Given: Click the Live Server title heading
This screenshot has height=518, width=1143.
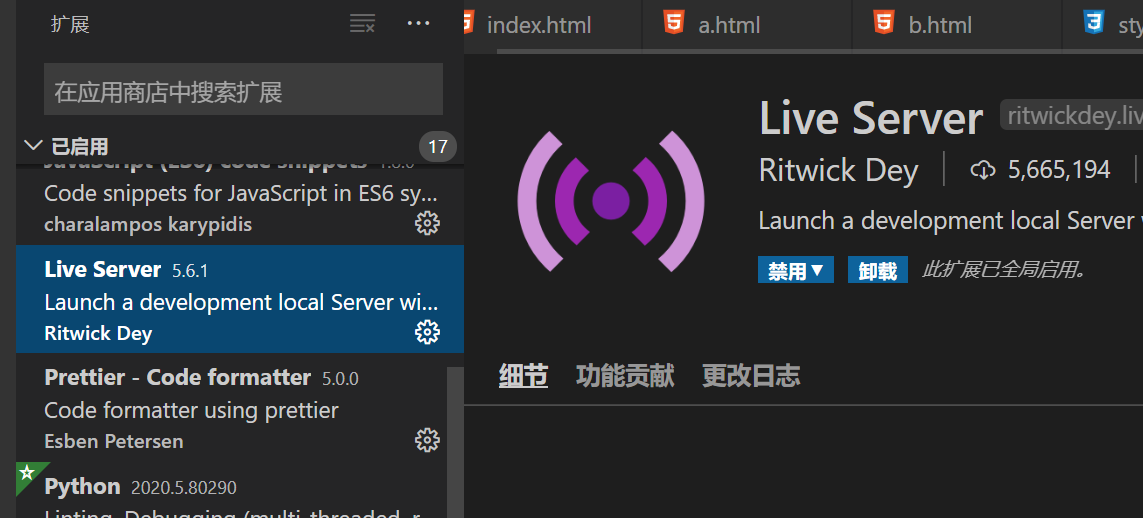Looking at the screenshot, I should [x=871, y=117].
